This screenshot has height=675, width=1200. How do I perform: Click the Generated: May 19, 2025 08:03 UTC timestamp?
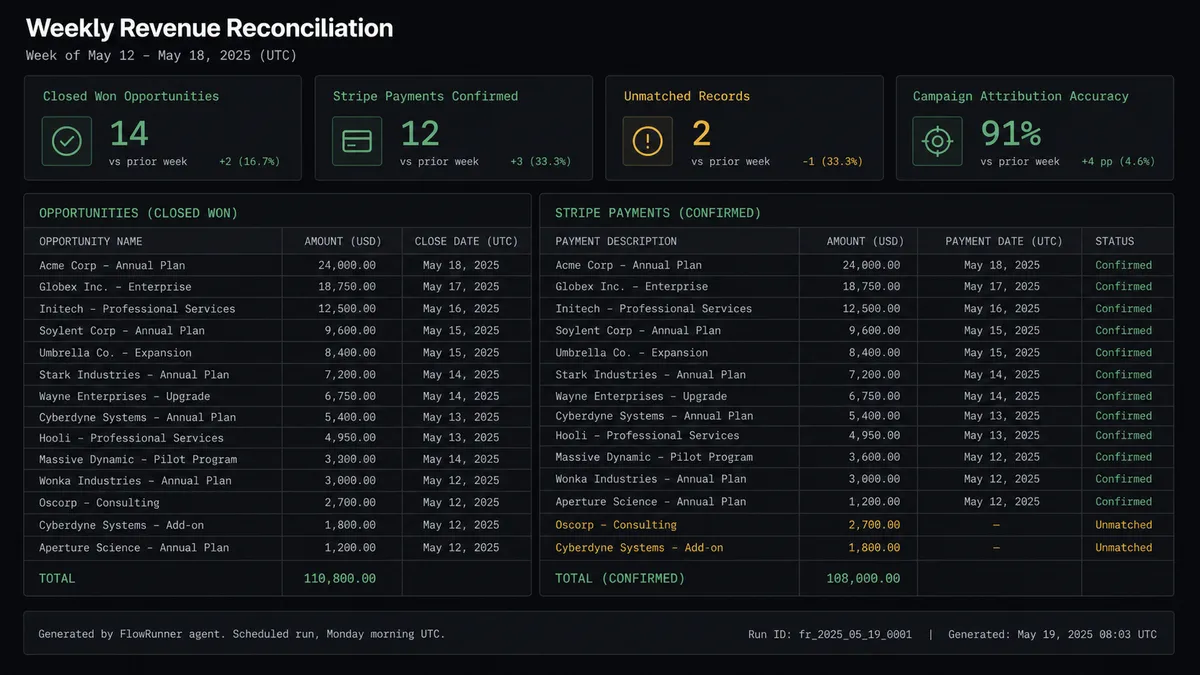tap(1052, 635)
